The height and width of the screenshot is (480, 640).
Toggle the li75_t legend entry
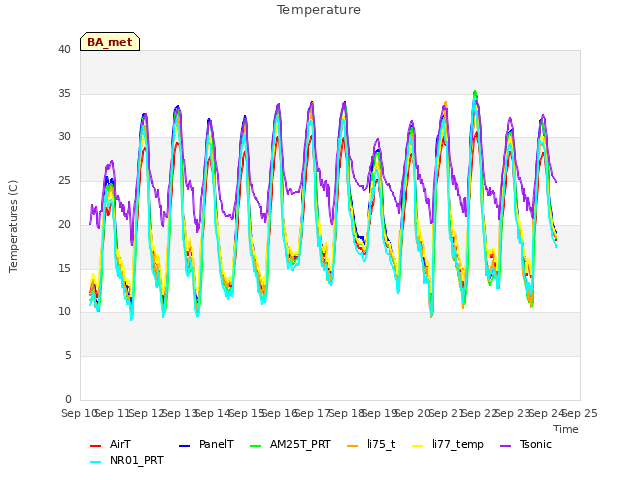tap(371, 444)
